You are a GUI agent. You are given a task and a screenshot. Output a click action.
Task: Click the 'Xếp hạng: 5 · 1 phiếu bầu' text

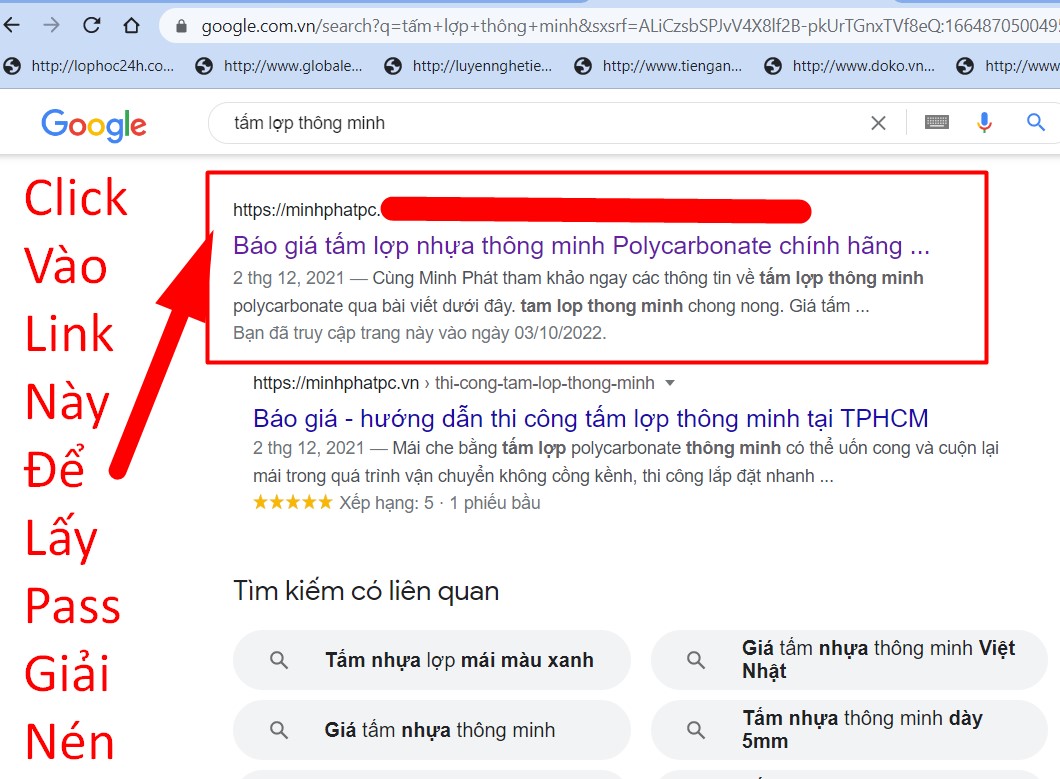(440, 503)
